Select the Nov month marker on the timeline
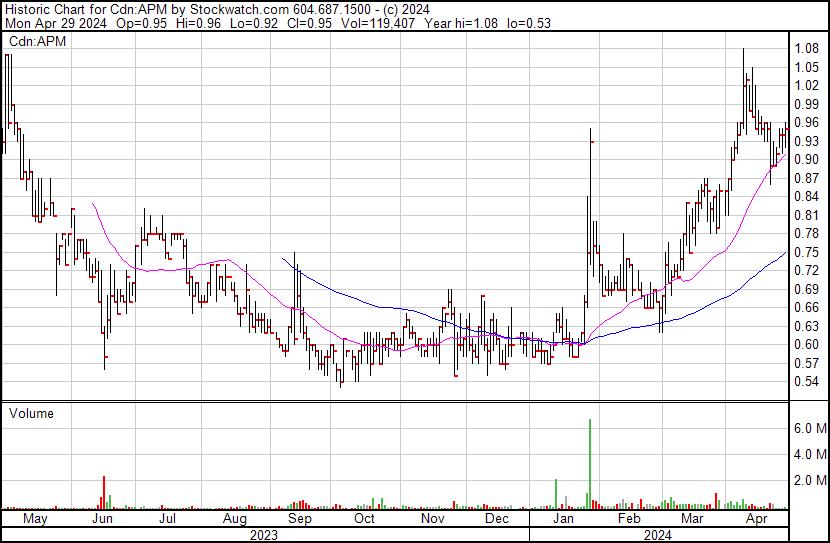Screen dimensions: 830x543 432,520
